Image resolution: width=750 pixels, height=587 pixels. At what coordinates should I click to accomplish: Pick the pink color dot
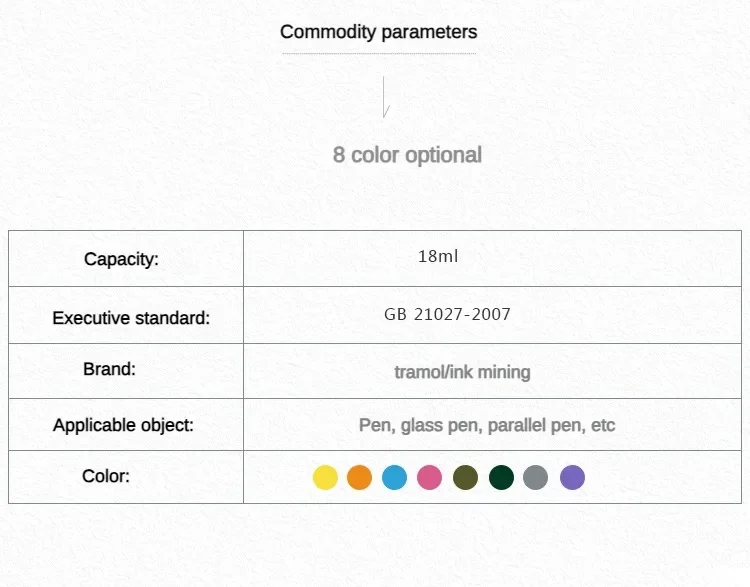point(429,478)
